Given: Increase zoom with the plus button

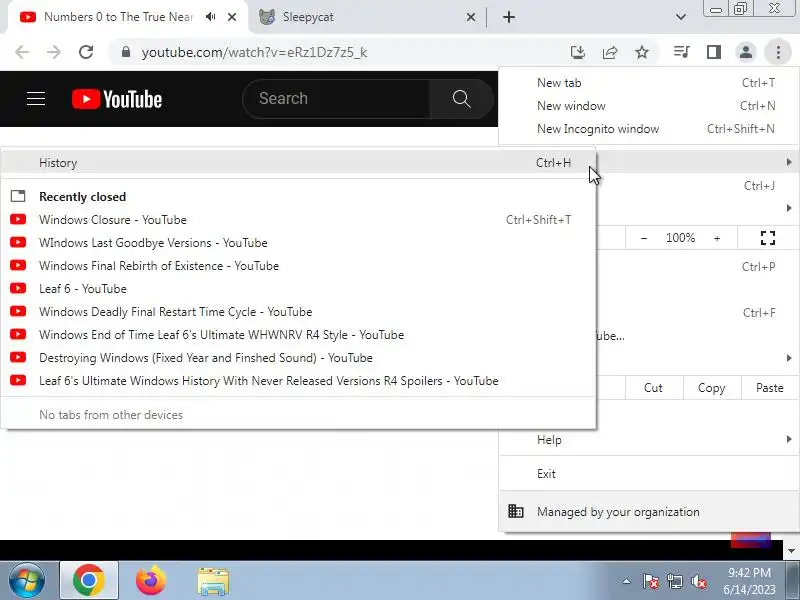Looking at the screenshot, I should (717, 238).
